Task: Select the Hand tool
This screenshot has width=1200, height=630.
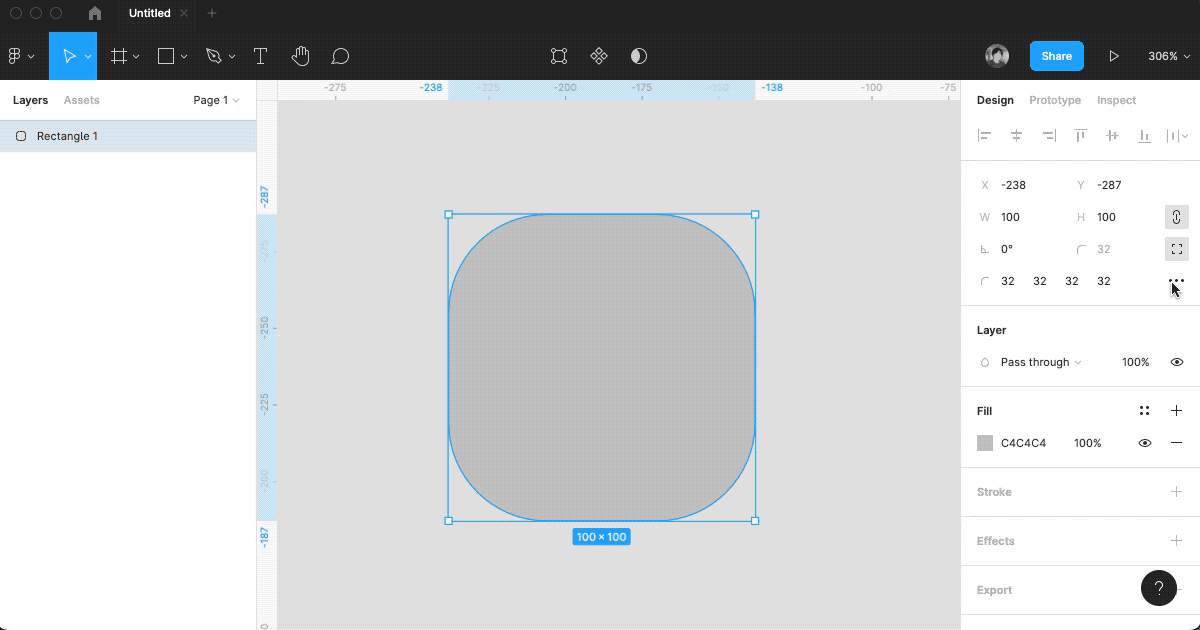Action: tap(300, 56)
